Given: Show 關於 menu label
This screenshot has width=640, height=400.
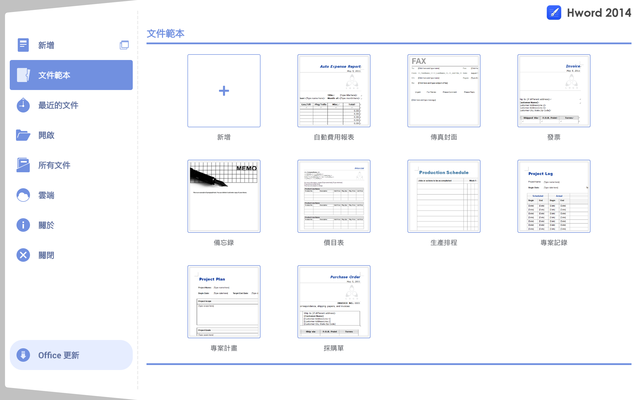Looking at the screenshot, I should [46, 225].
